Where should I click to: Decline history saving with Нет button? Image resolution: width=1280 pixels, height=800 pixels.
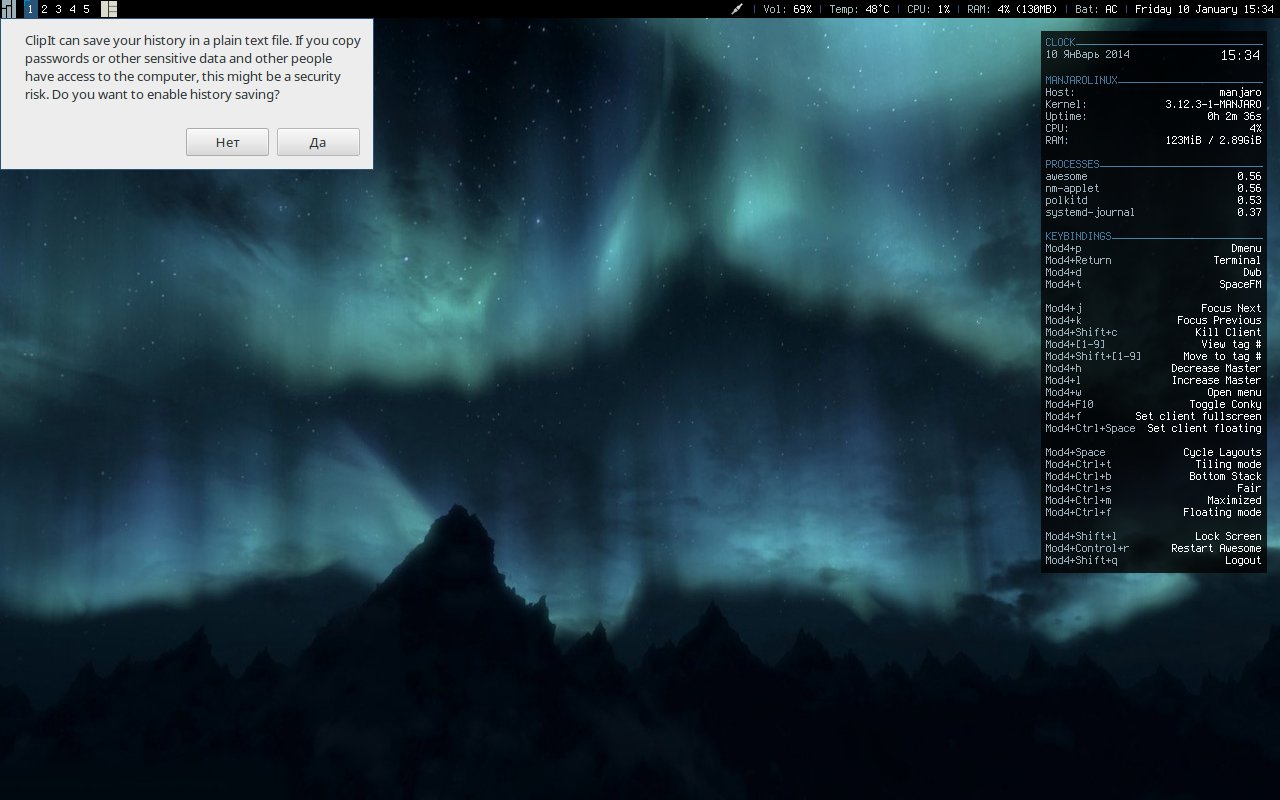[x=227, y=142]
